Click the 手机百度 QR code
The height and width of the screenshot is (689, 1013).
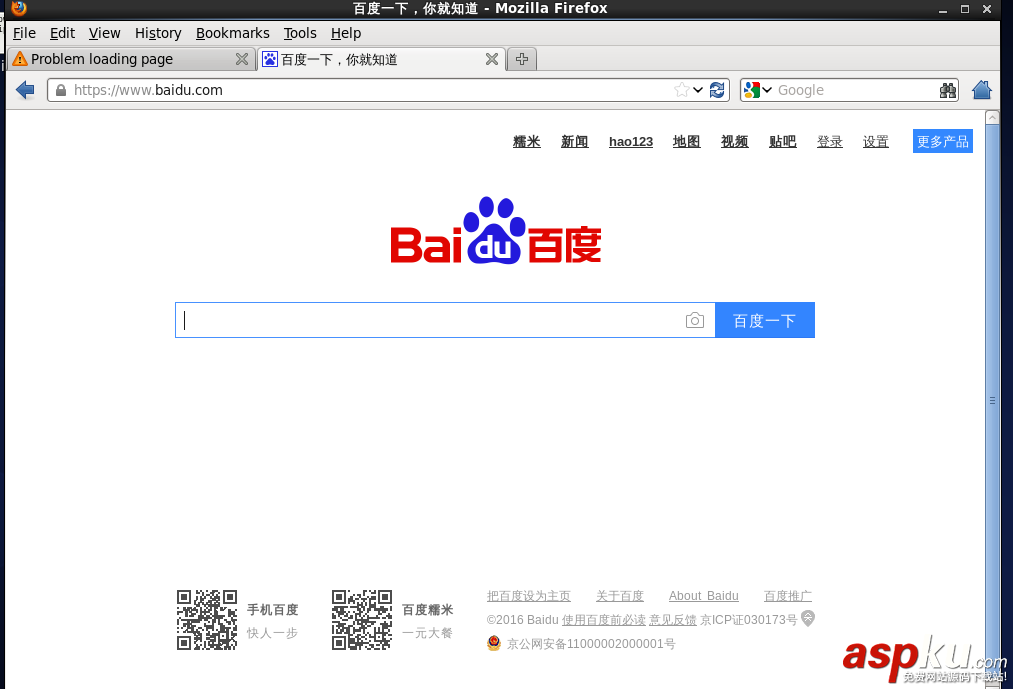207,620
